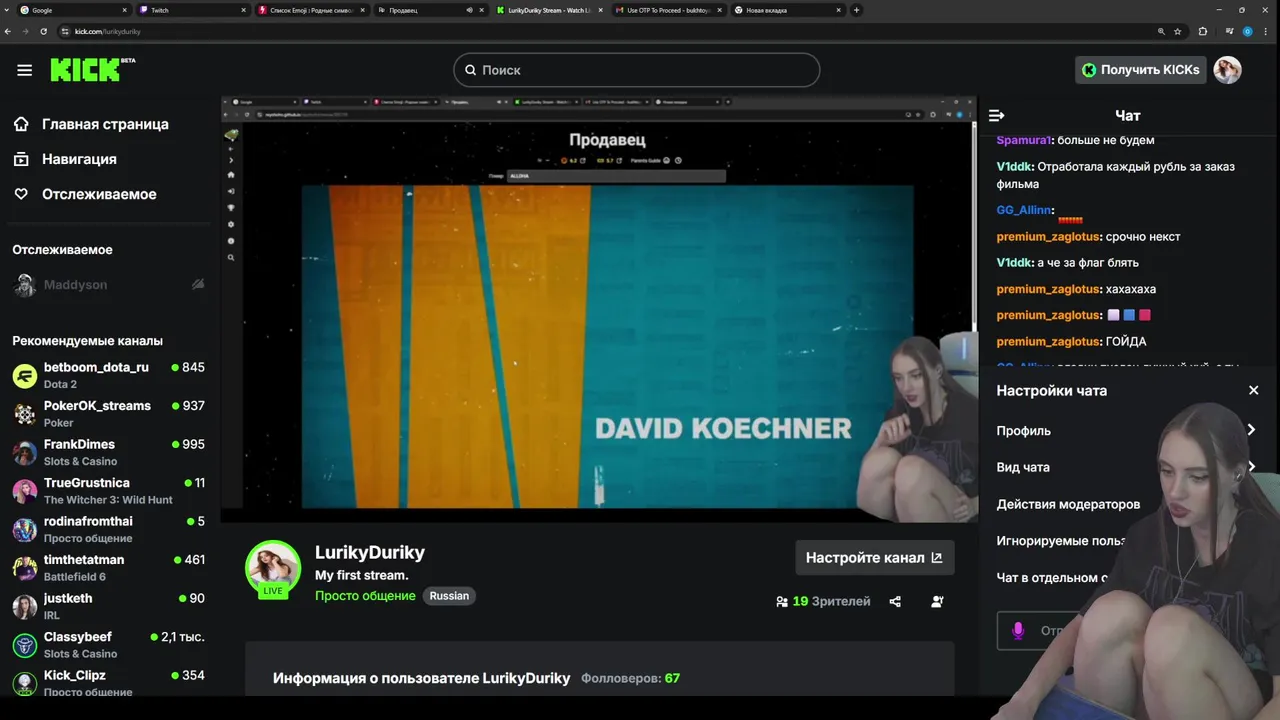Click timthetatman avatar icon
Screen dimensions: 1280x720
coord(25,567)
